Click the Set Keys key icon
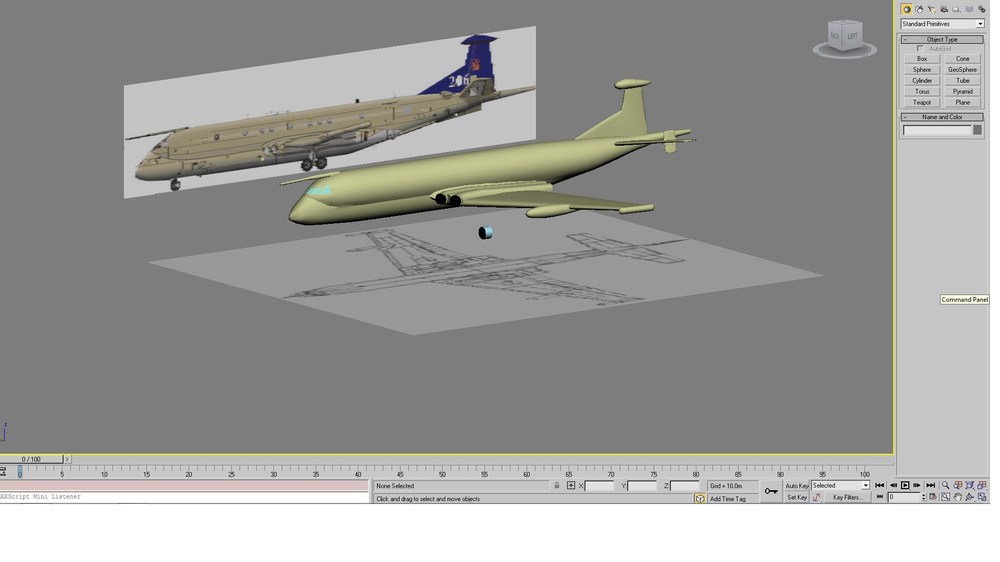Viewport: 1000px width, 562px height. pyautogui.click(x=771, y=491)
